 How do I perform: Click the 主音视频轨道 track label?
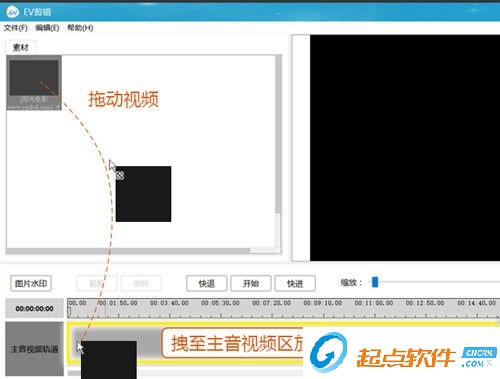(x=34, y=349)
